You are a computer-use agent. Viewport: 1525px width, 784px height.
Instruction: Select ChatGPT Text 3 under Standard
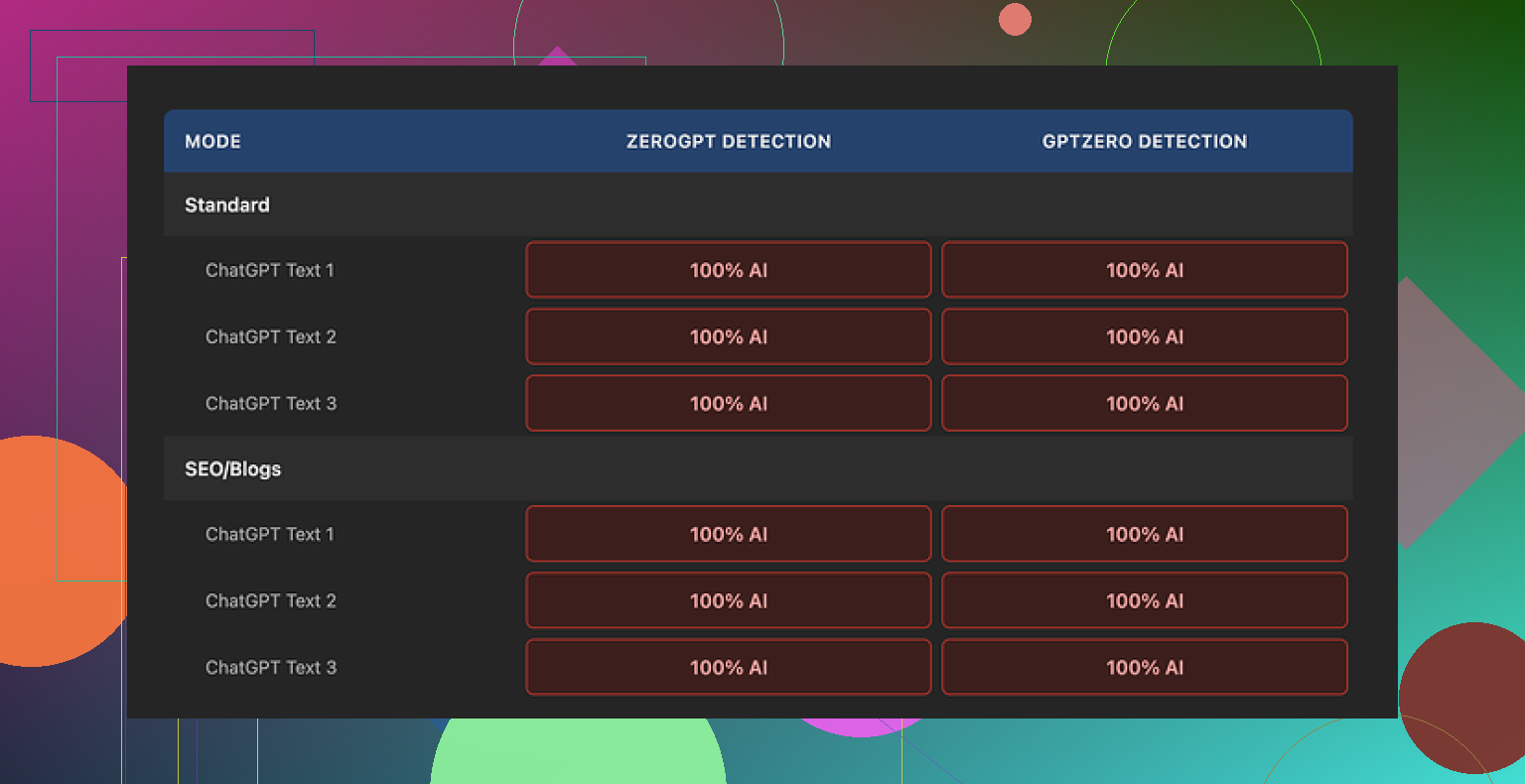pos(270,403)
